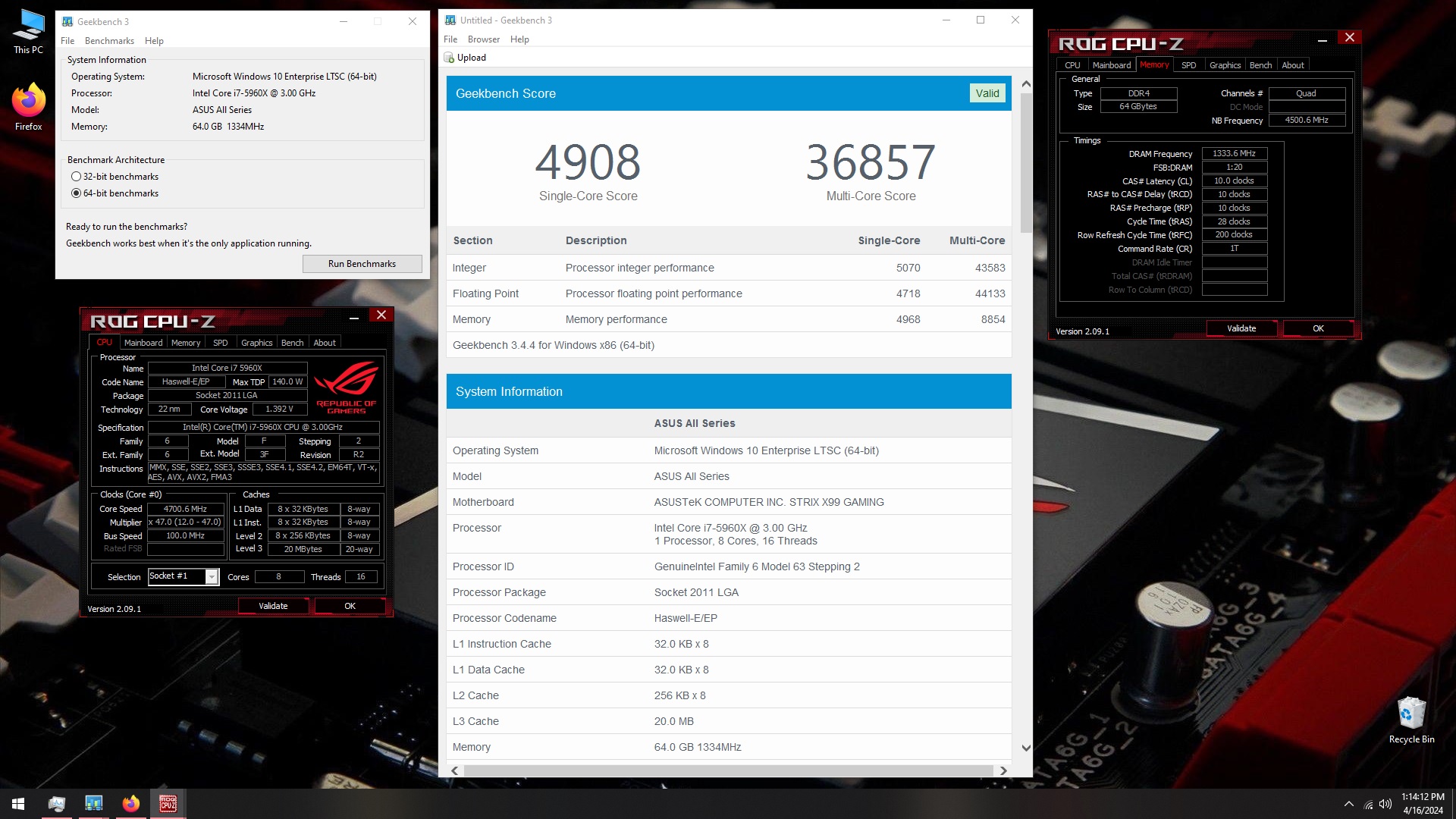1456x819 pixels.
Task: Open the This PC desktop icon
Action: [x=28, y=32]
